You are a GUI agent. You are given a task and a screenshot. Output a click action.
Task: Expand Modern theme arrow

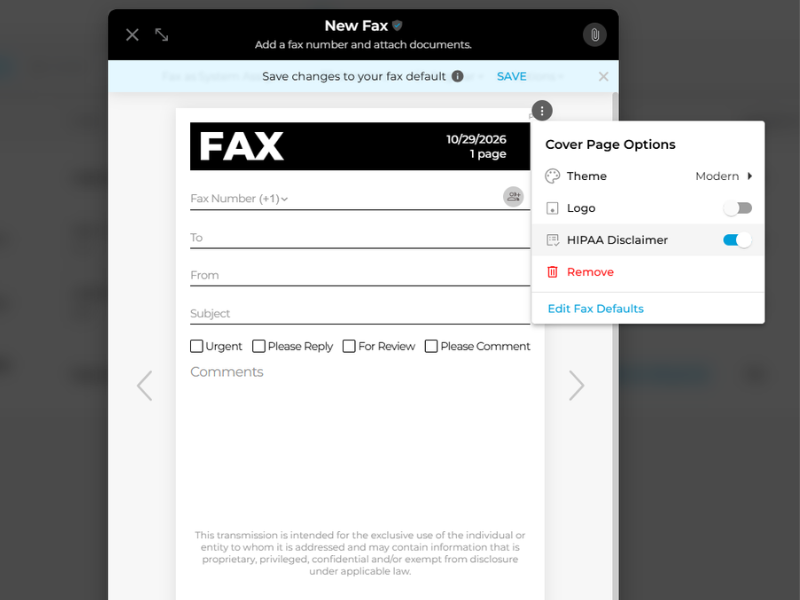[x=749, y=176]
